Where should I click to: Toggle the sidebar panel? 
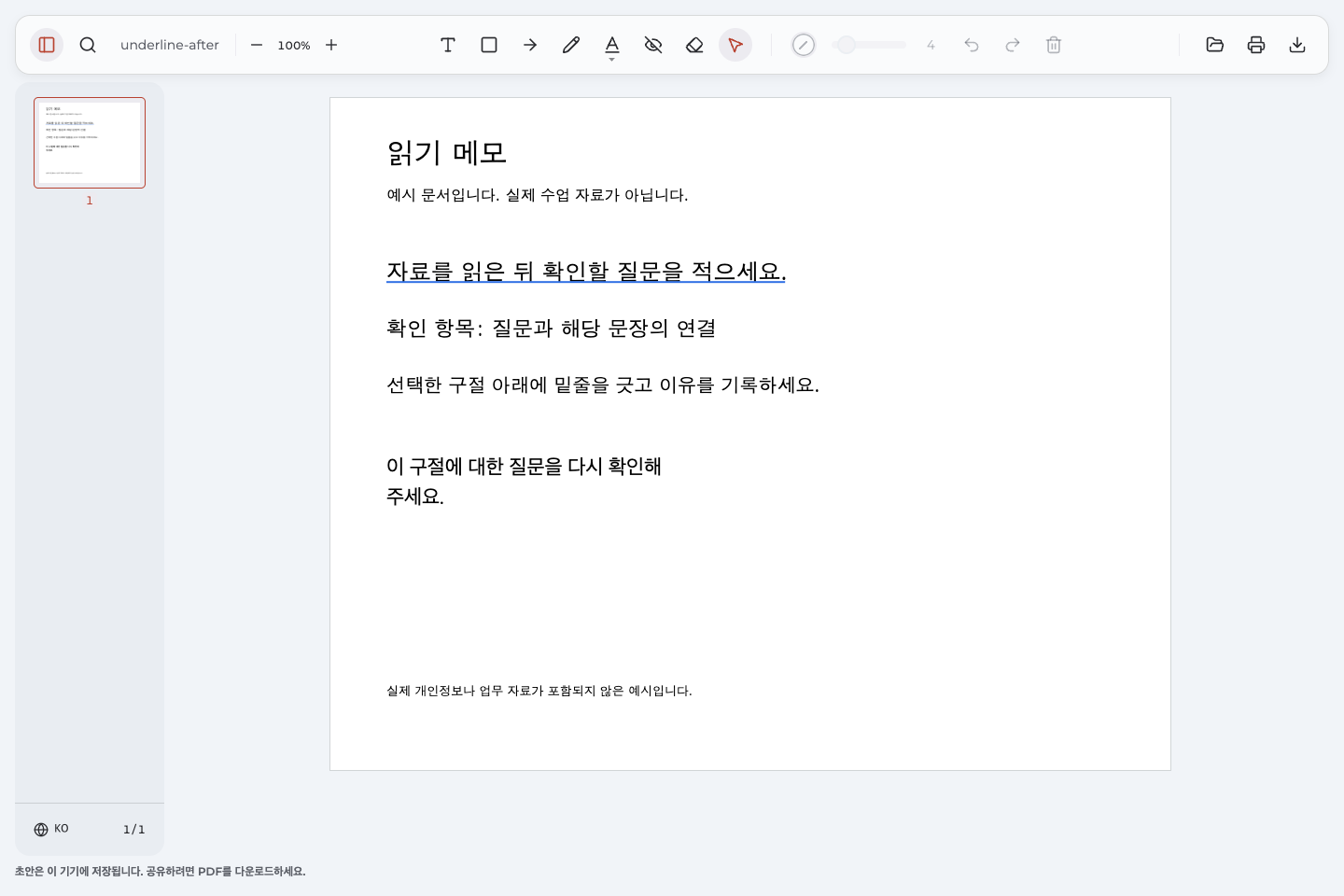pos(47,45)
